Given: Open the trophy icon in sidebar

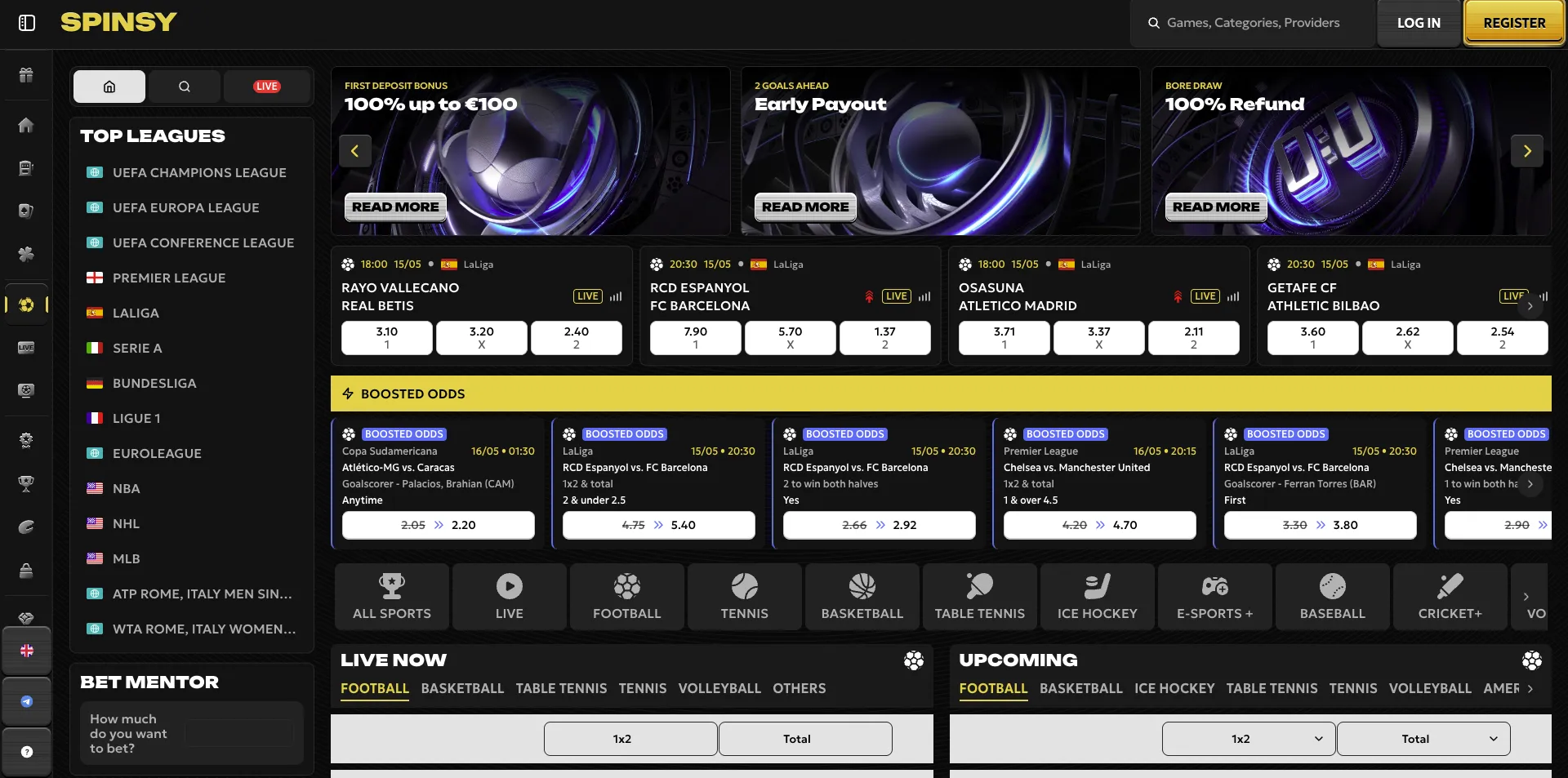Looking at the screenshot, I should tap(26, 483).
